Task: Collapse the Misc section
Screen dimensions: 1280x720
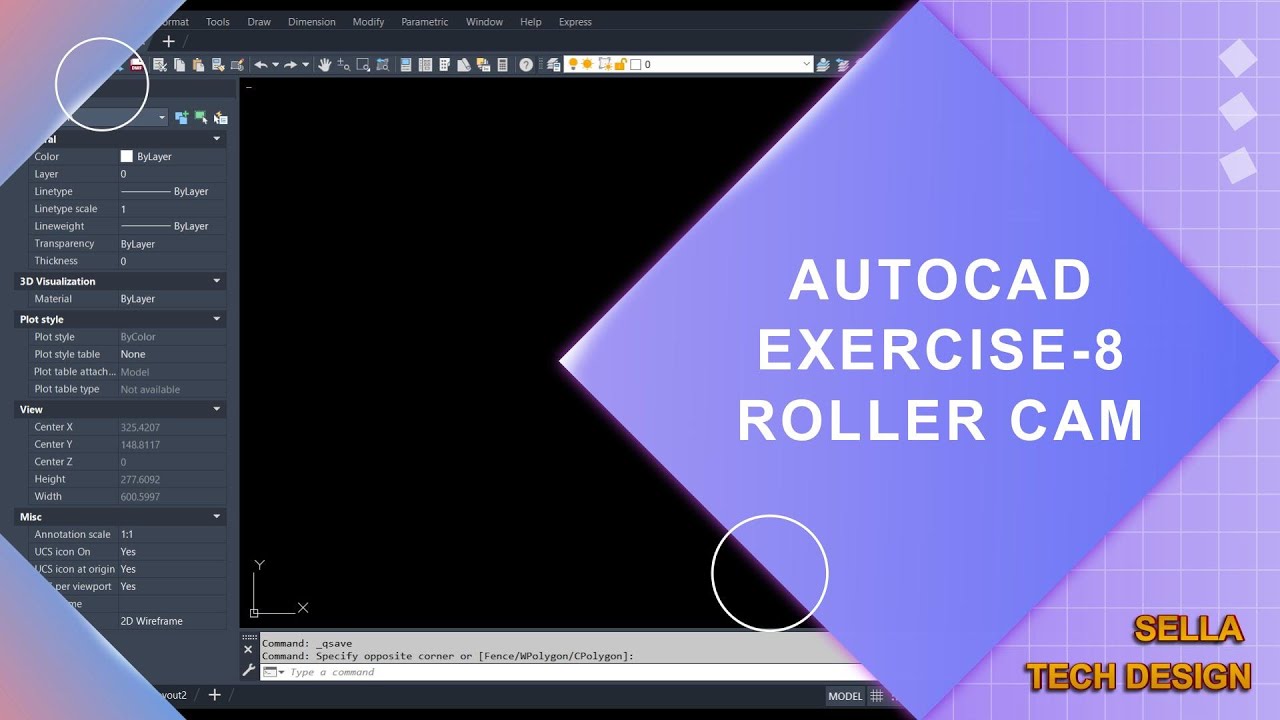Action: coord(216,516)
